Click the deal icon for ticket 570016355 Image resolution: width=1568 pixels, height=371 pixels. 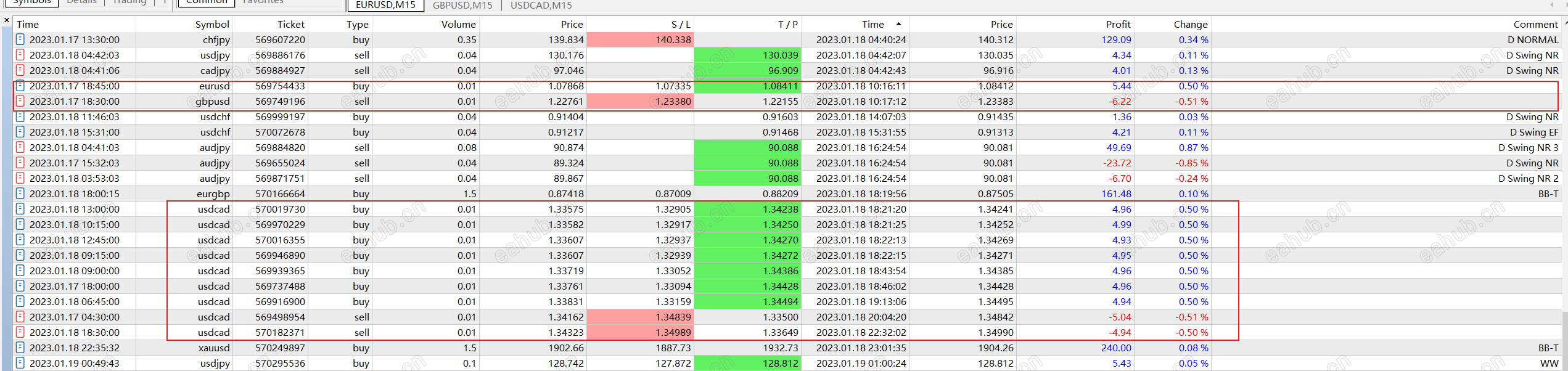20,240
